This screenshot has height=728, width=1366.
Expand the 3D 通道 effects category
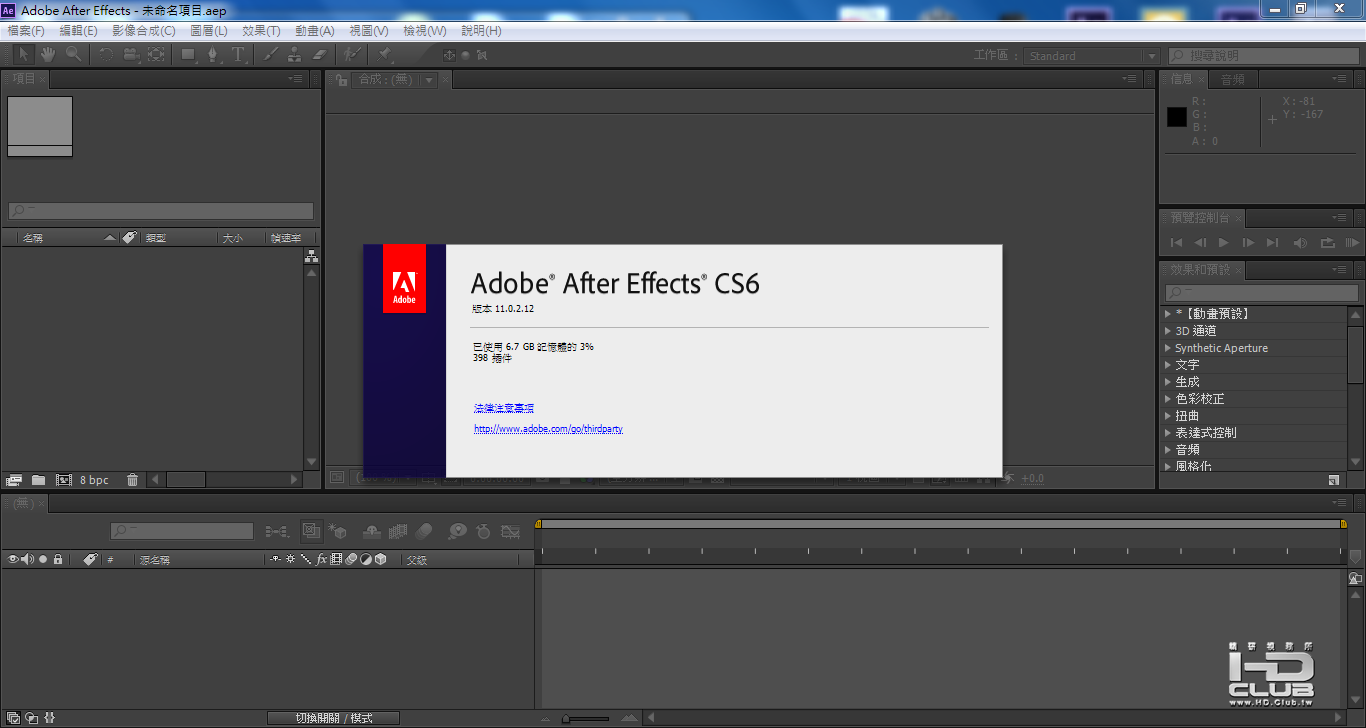pos(1168,331)
